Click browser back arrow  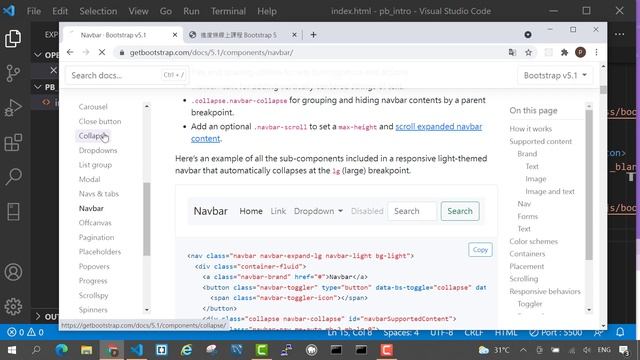click(70, 52)
